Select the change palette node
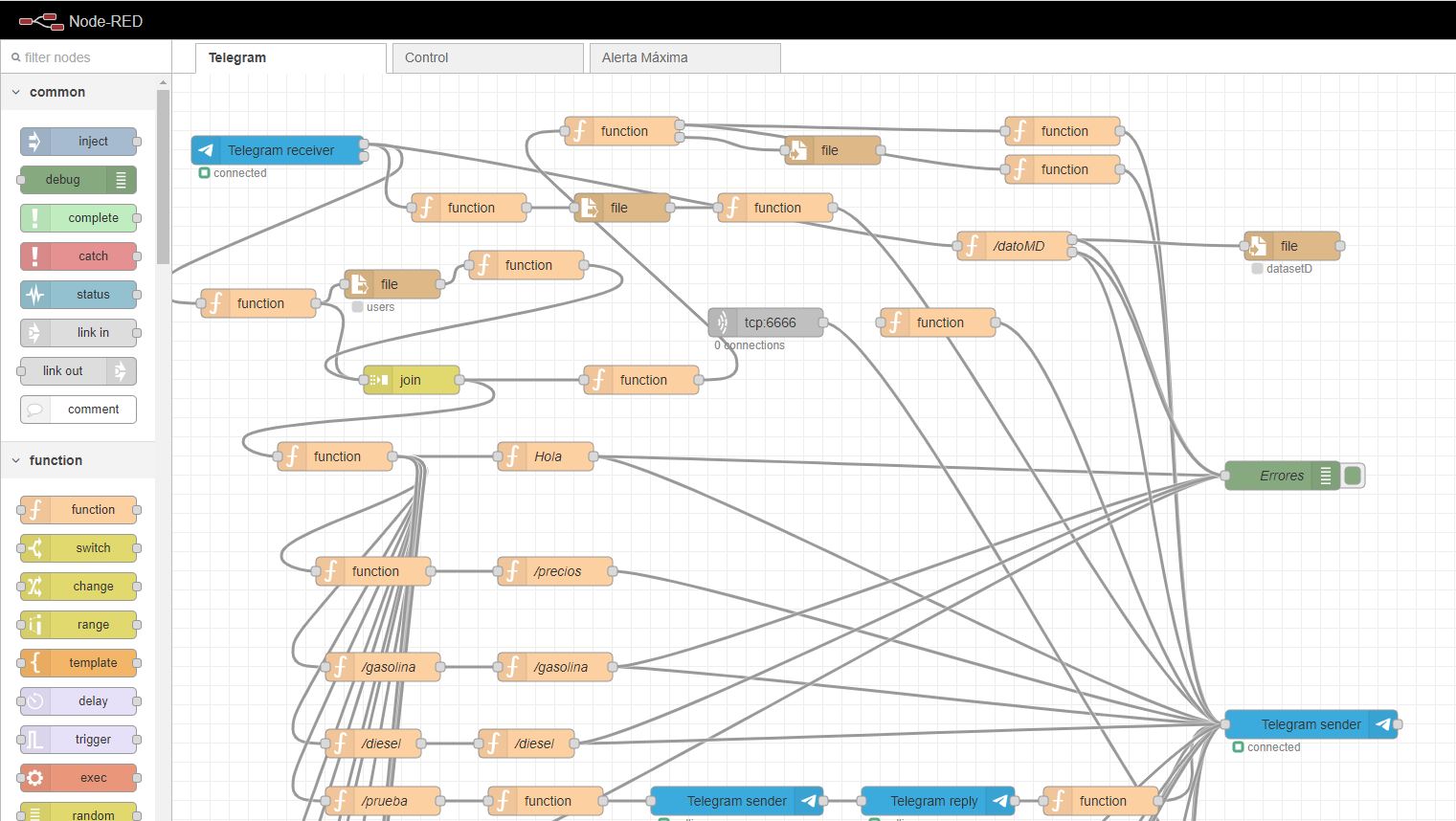Viewport: 1456px width, 821px height. click(x=78, y=587)
